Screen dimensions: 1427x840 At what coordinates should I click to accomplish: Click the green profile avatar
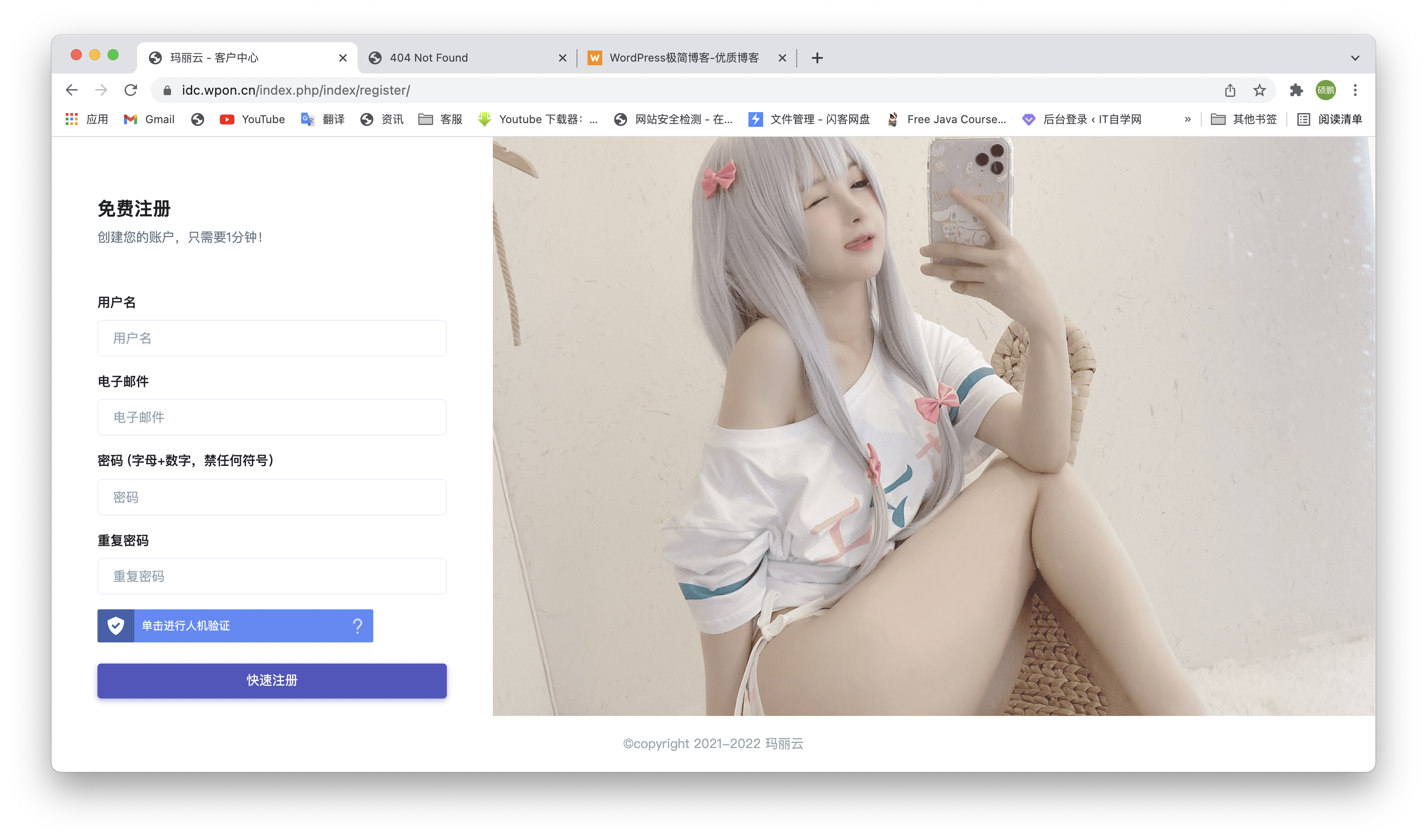[x=1326, y=90]
